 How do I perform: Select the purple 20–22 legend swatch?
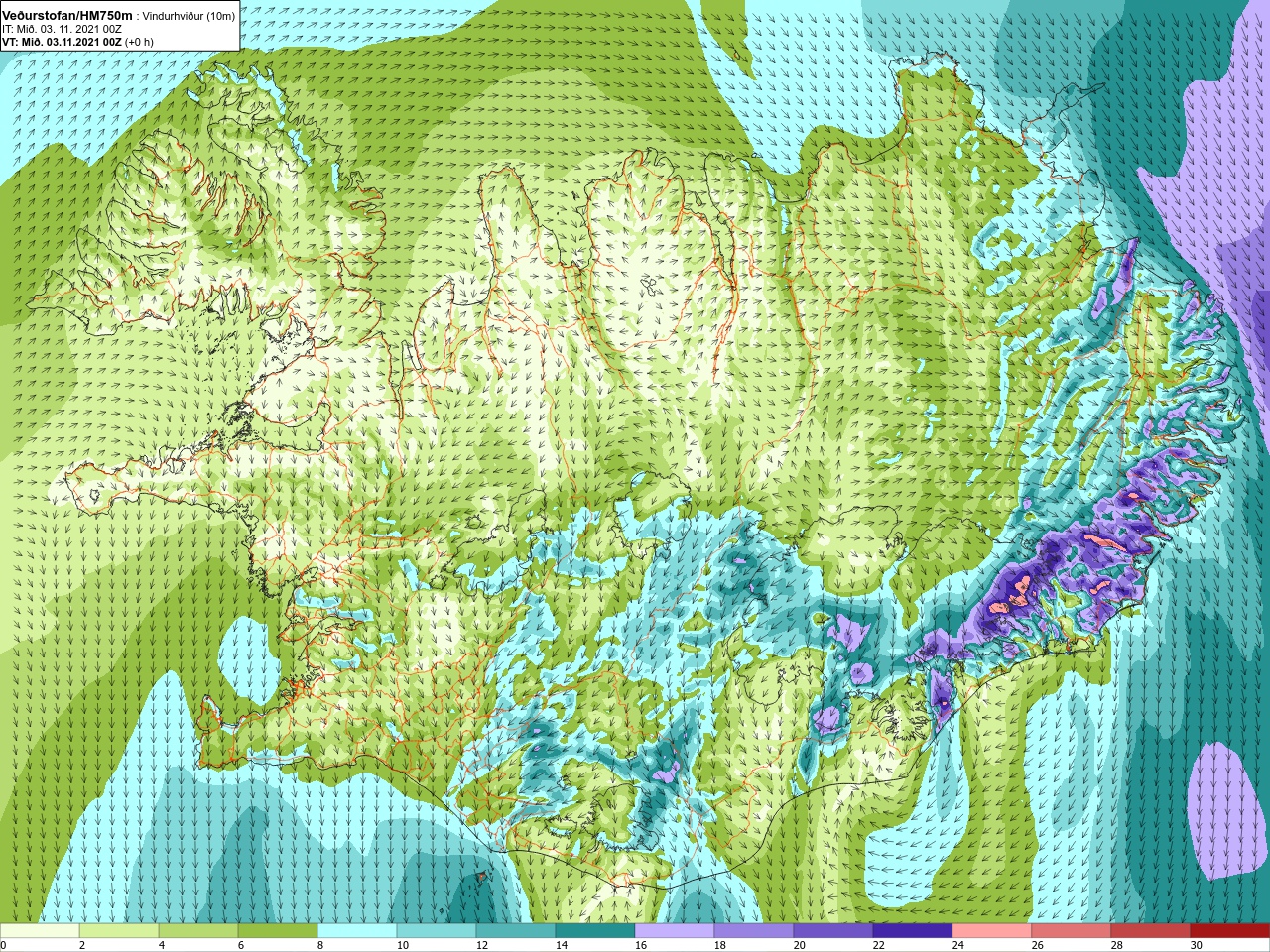[x=833, y=931]
